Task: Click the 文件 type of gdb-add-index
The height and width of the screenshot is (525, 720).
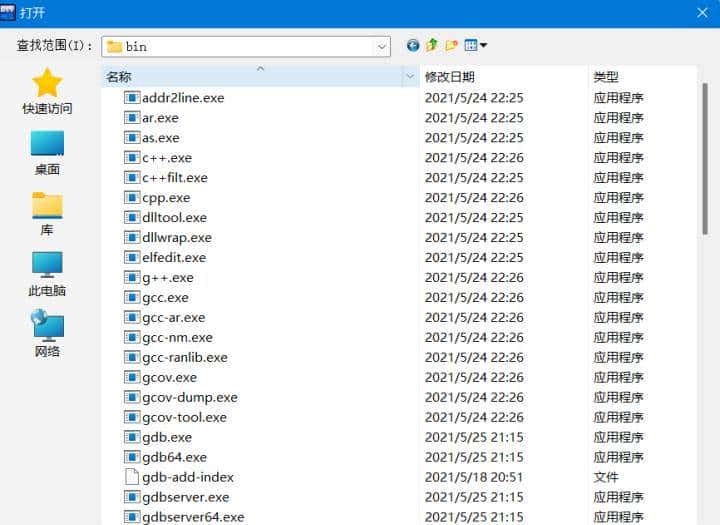Action: 606,477
